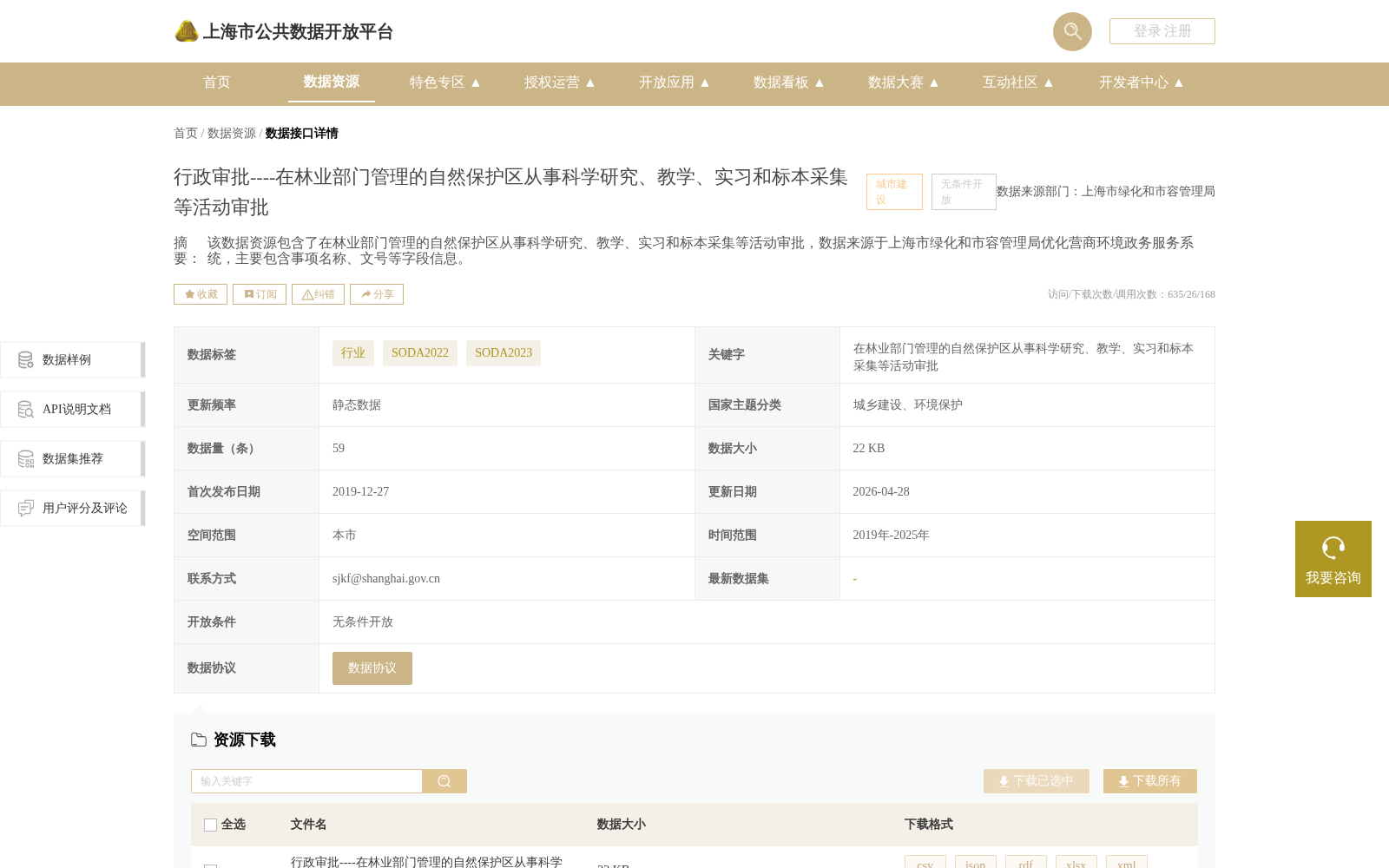Click 首页 breadcrumb link
The height and width of the screenshot is (868, 1389).
click(x=186, y=133)
